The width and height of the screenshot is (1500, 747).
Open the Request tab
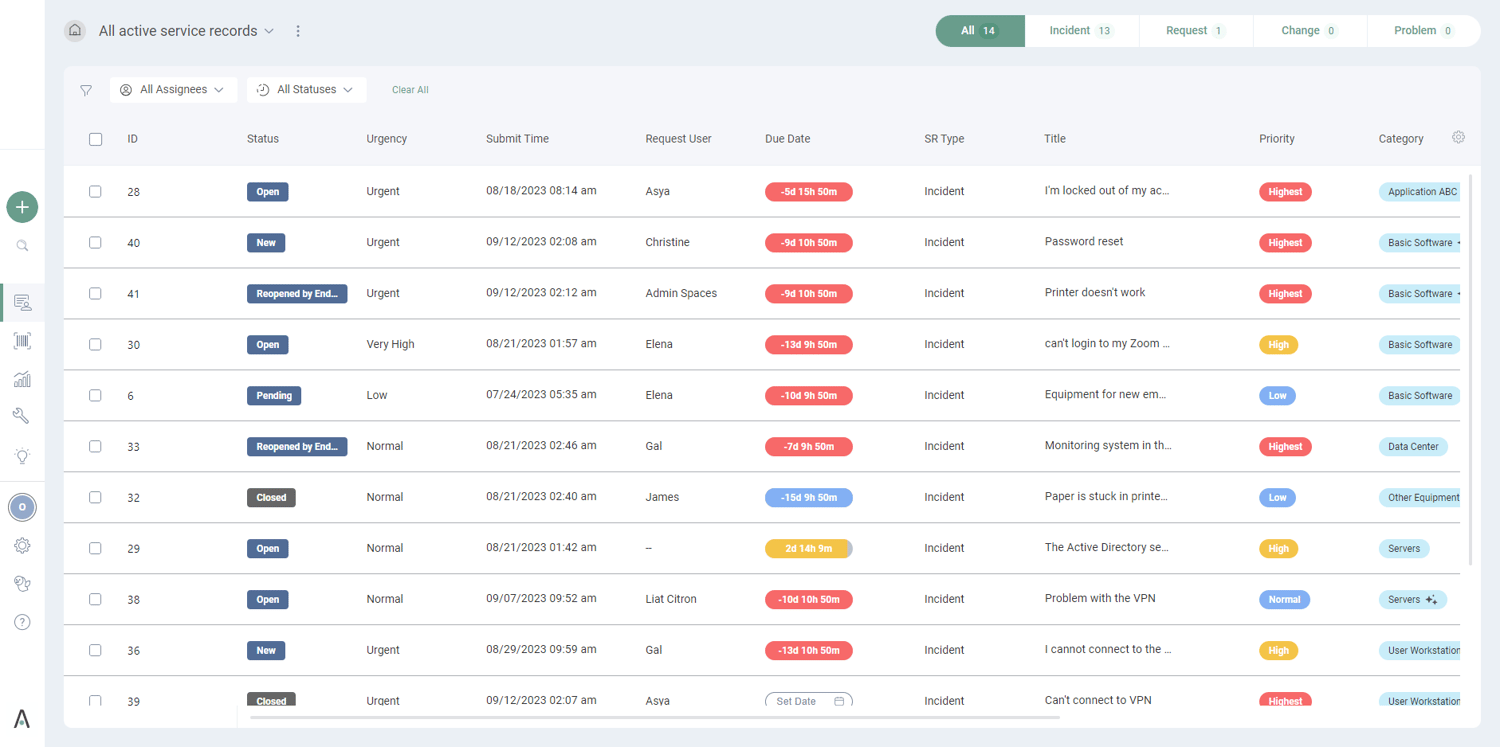[x=1195, y=31]
